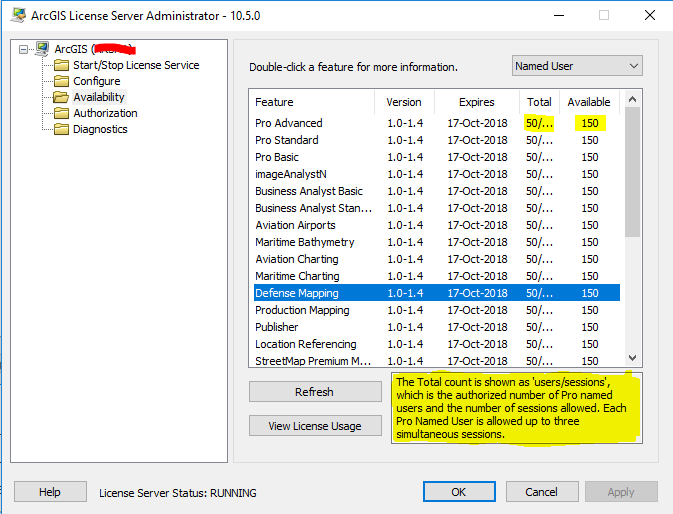Click the Authorization folder icon
673x514 pixels.
61,113
